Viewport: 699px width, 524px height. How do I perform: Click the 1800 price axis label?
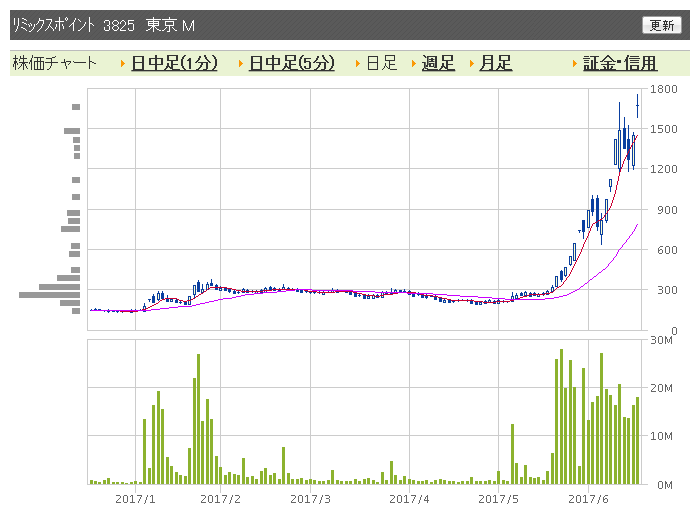coord(663,89)
